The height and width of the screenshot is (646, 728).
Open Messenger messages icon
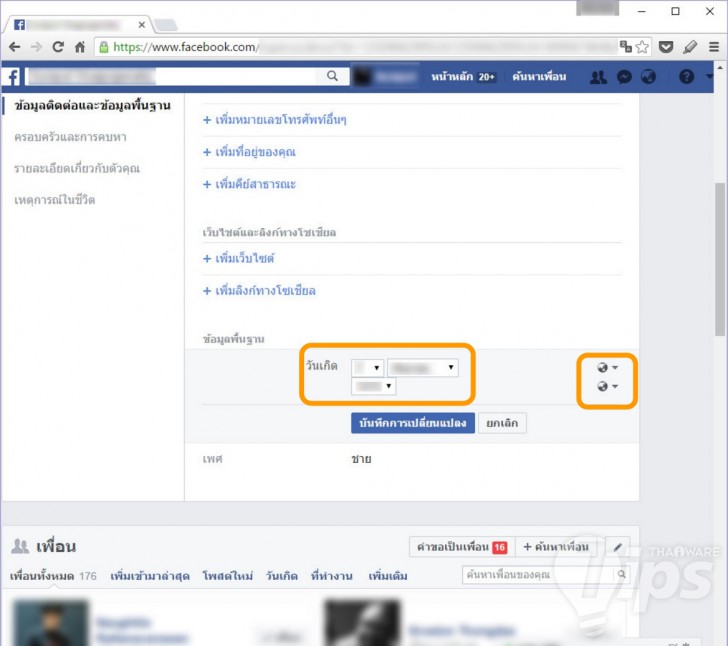[624, 77]
